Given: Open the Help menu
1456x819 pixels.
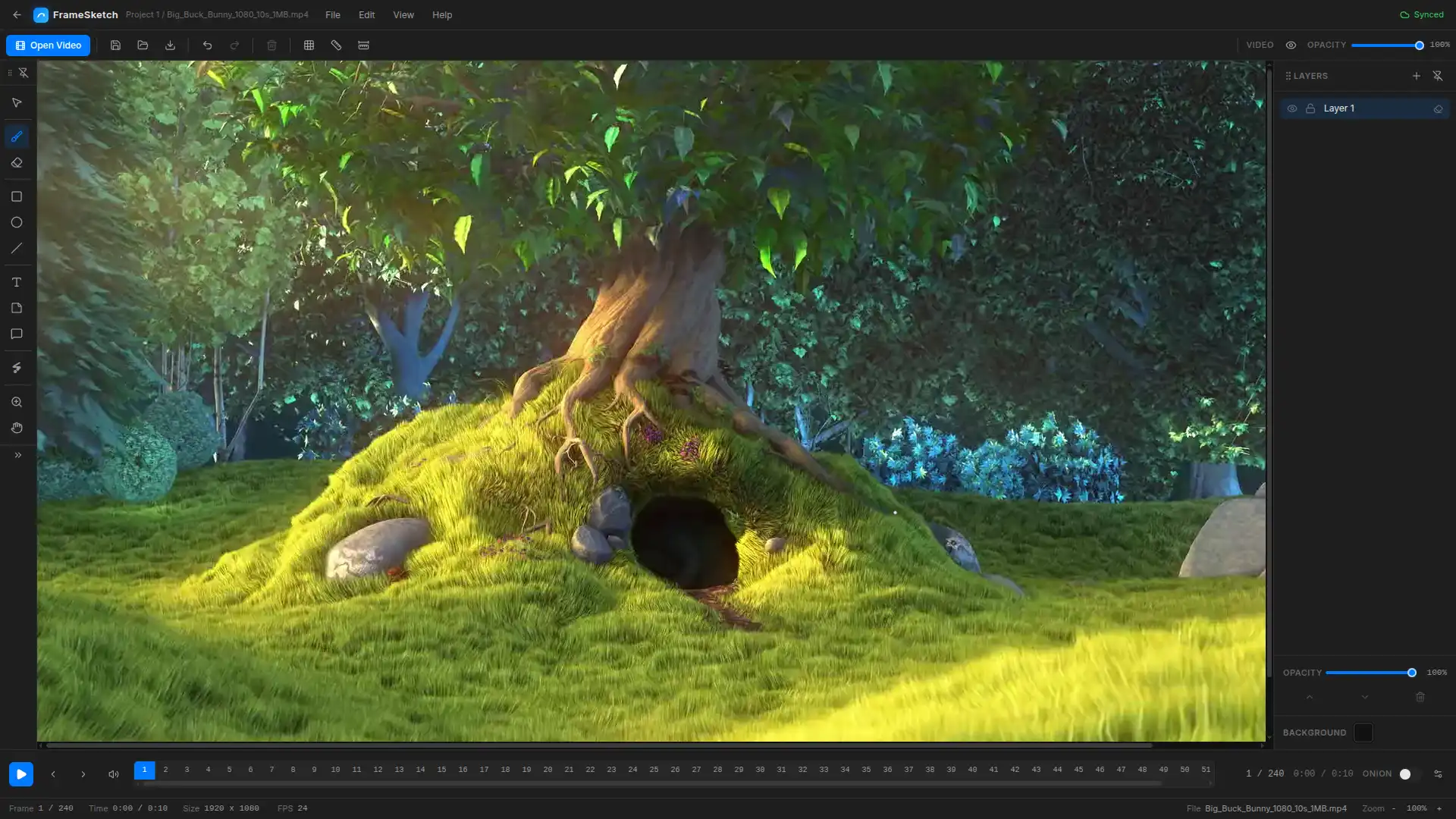Looking at the screenshot, I should [x=442, y=14].
